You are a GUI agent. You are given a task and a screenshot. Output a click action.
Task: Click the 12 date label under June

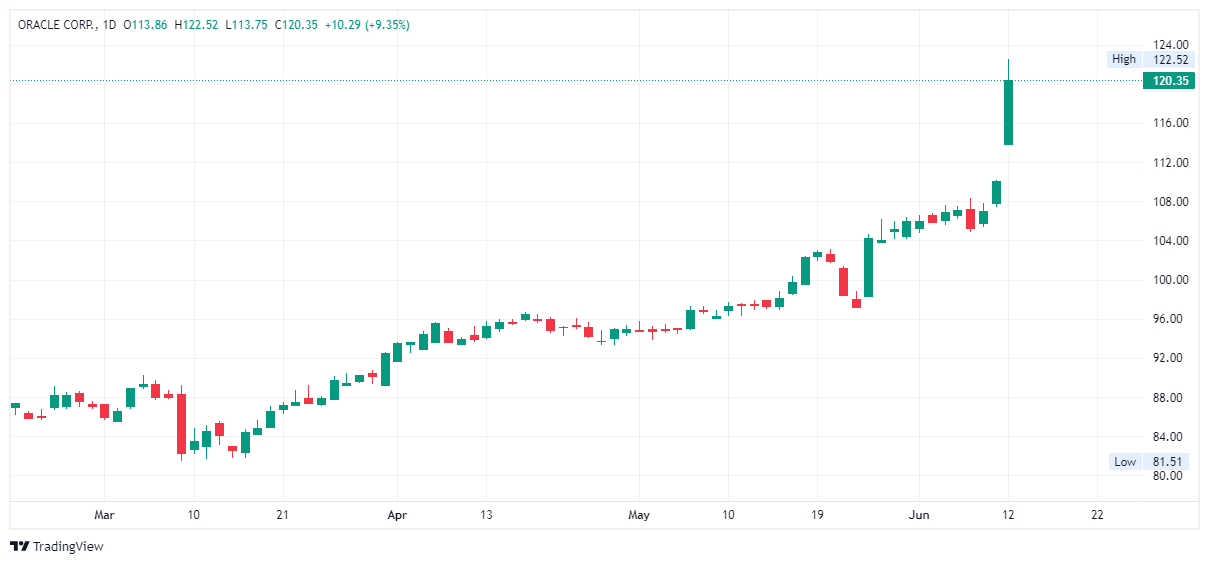[x=1008, y=515]
